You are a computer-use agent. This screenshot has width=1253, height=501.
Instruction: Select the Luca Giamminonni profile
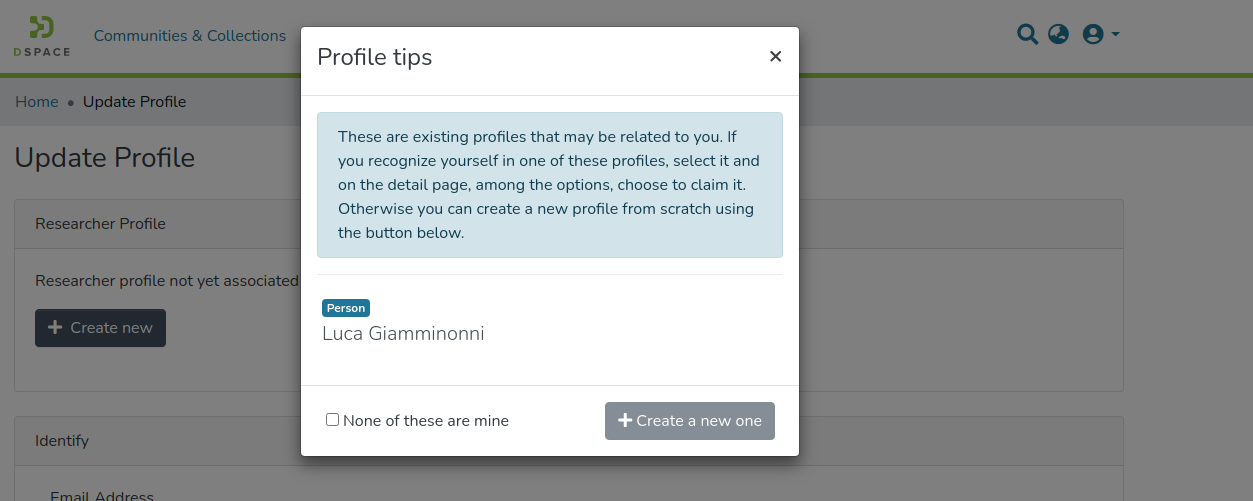click(403, 334)
